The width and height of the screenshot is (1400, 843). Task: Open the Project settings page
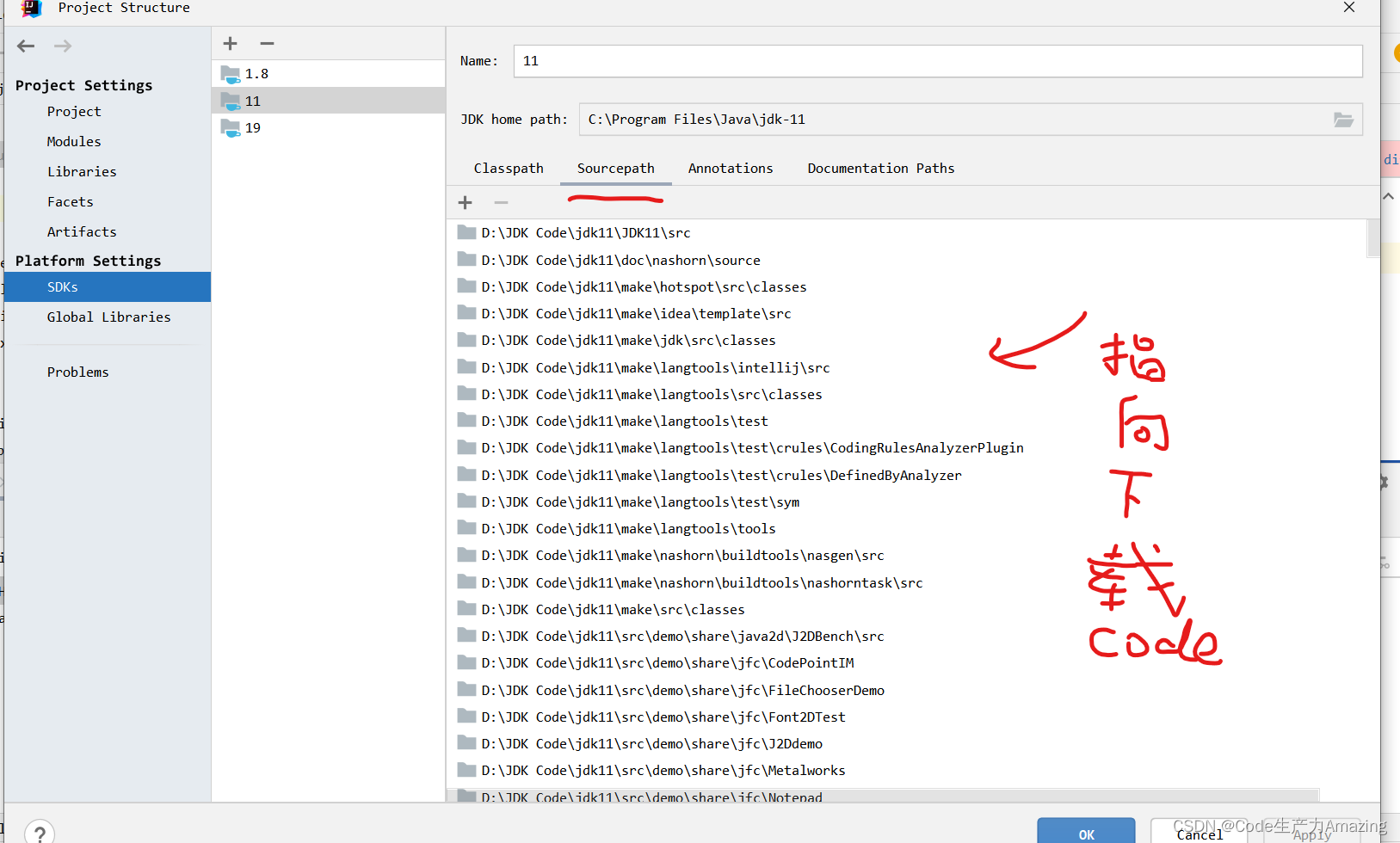tap(74, 111)
